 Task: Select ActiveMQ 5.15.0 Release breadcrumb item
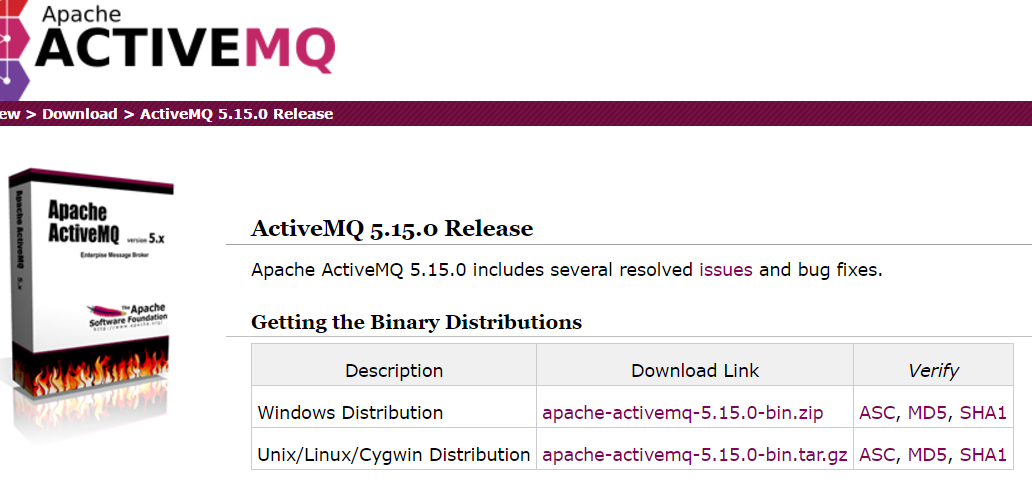(236, 114)
